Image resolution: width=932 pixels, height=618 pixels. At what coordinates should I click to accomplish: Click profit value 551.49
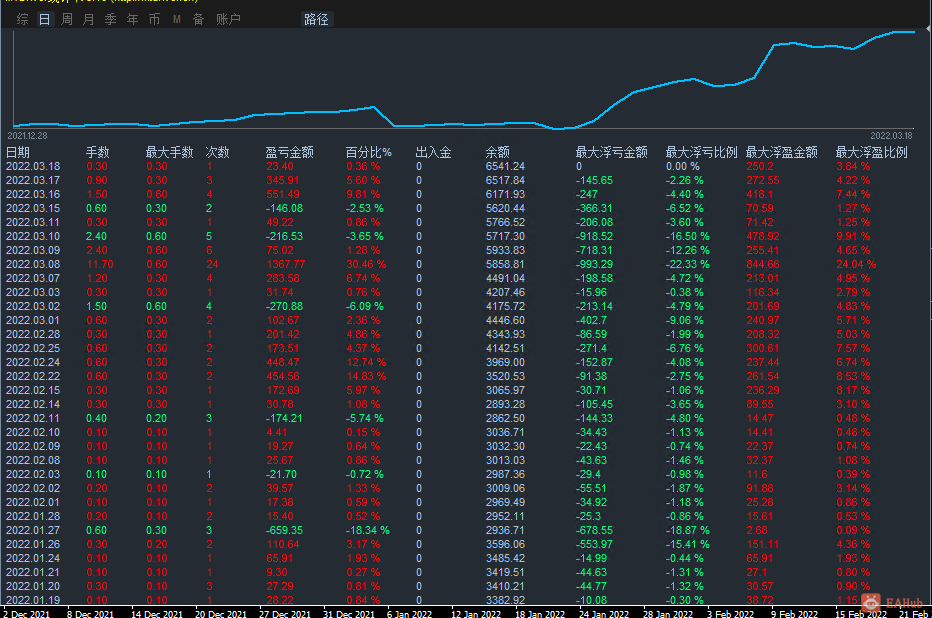[x=283, y=194]
